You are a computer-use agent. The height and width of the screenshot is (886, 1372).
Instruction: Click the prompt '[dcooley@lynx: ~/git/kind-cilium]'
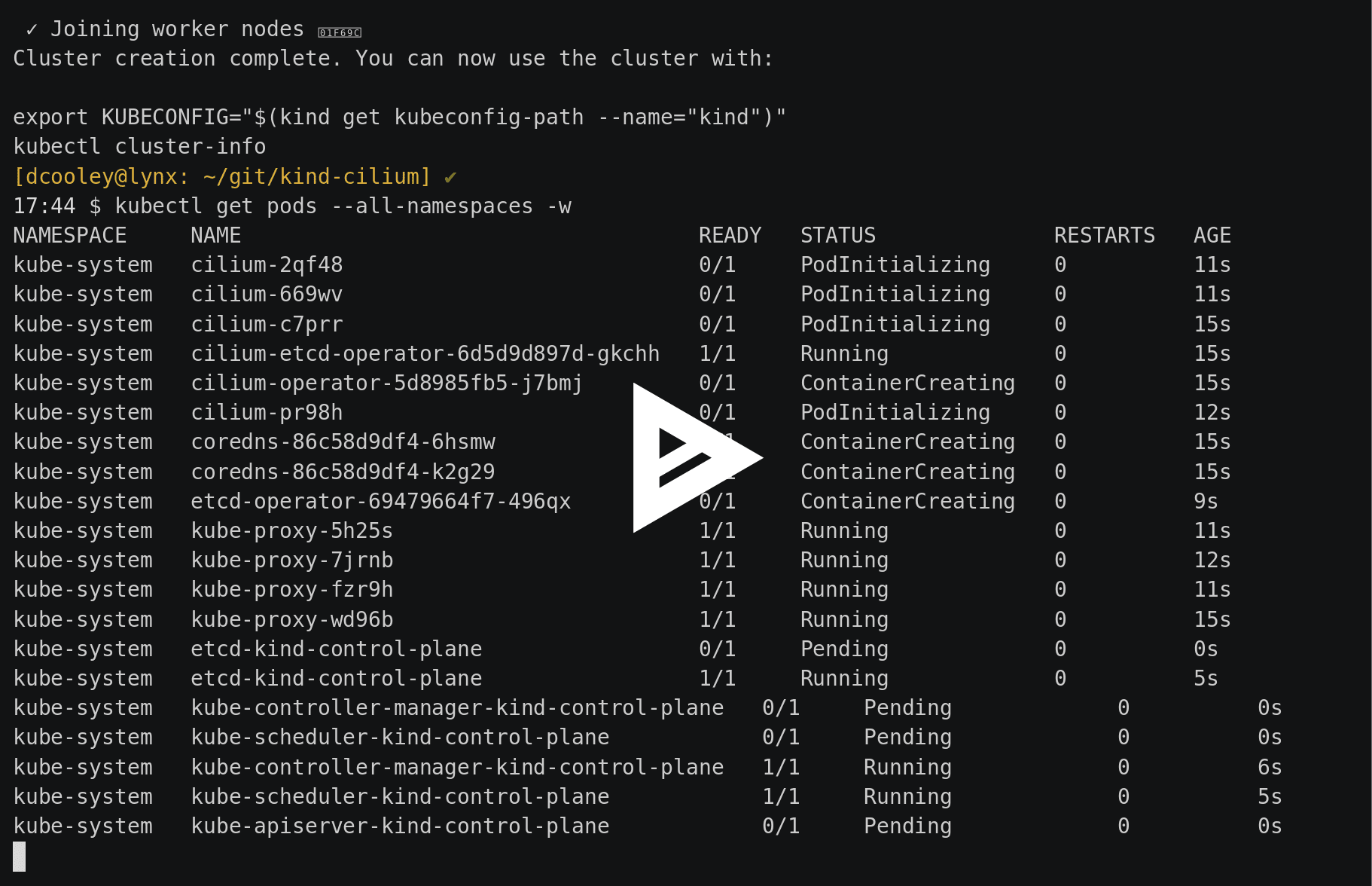click(222, 177)
